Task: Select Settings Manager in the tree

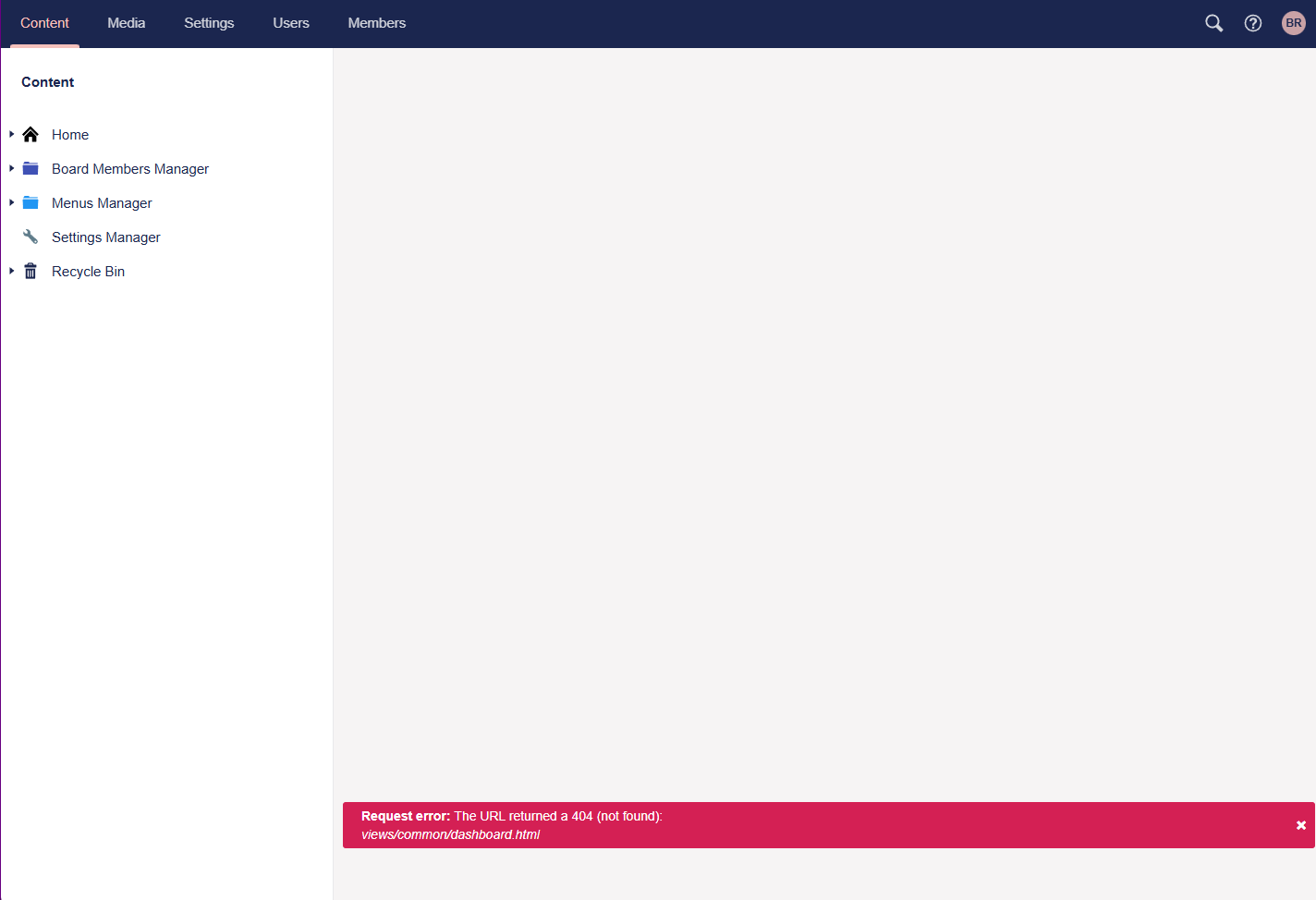Action: click(x=105, y=237)
